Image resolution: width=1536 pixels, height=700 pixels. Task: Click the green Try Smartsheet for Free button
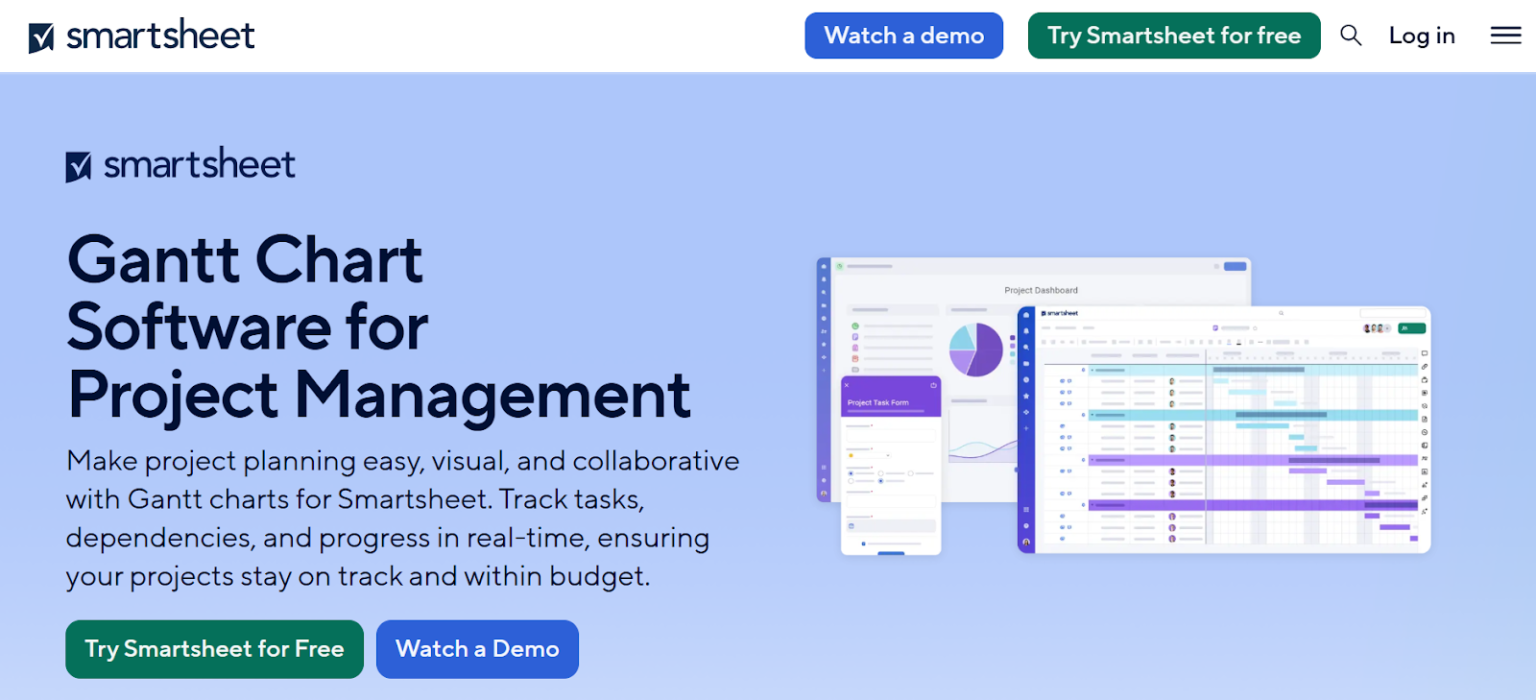point(214,649)
